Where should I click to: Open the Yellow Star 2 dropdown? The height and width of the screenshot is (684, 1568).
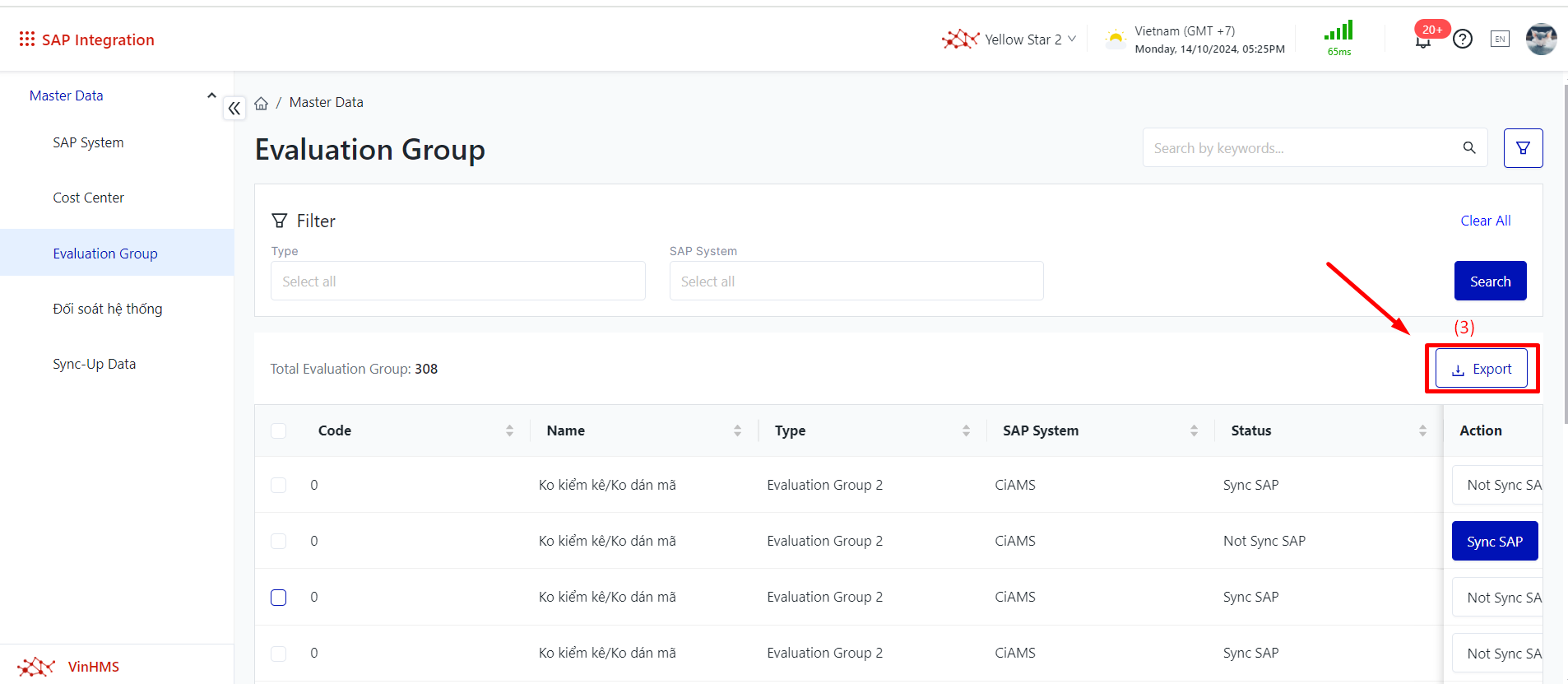tap(1009, 40)
